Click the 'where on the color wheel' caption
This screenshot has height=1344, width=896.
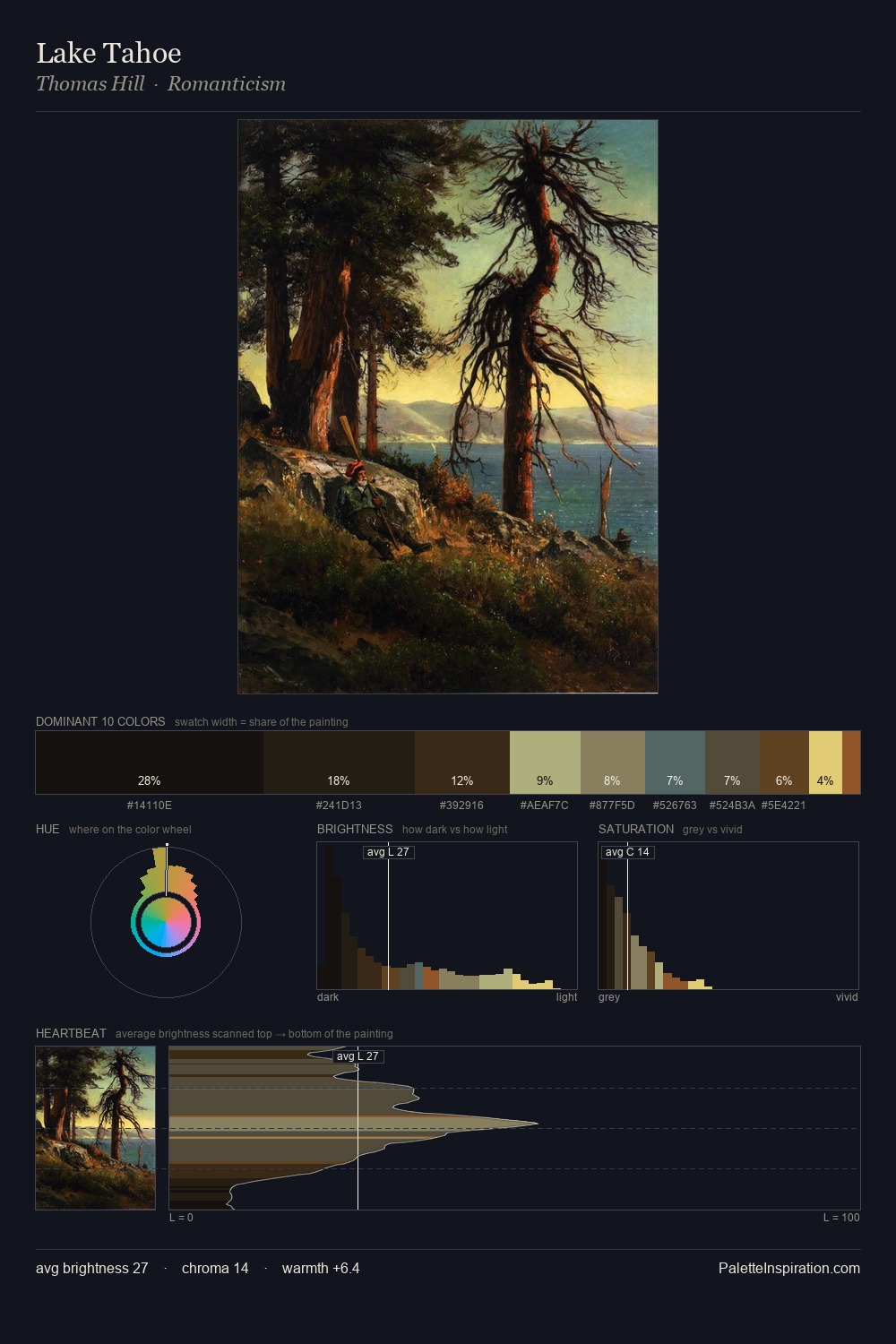[130, 830]
